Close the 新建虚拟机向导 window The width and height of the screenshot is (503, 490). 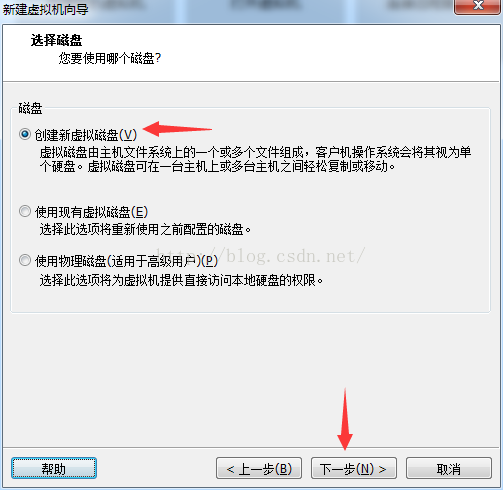click(x=478, y=6)
